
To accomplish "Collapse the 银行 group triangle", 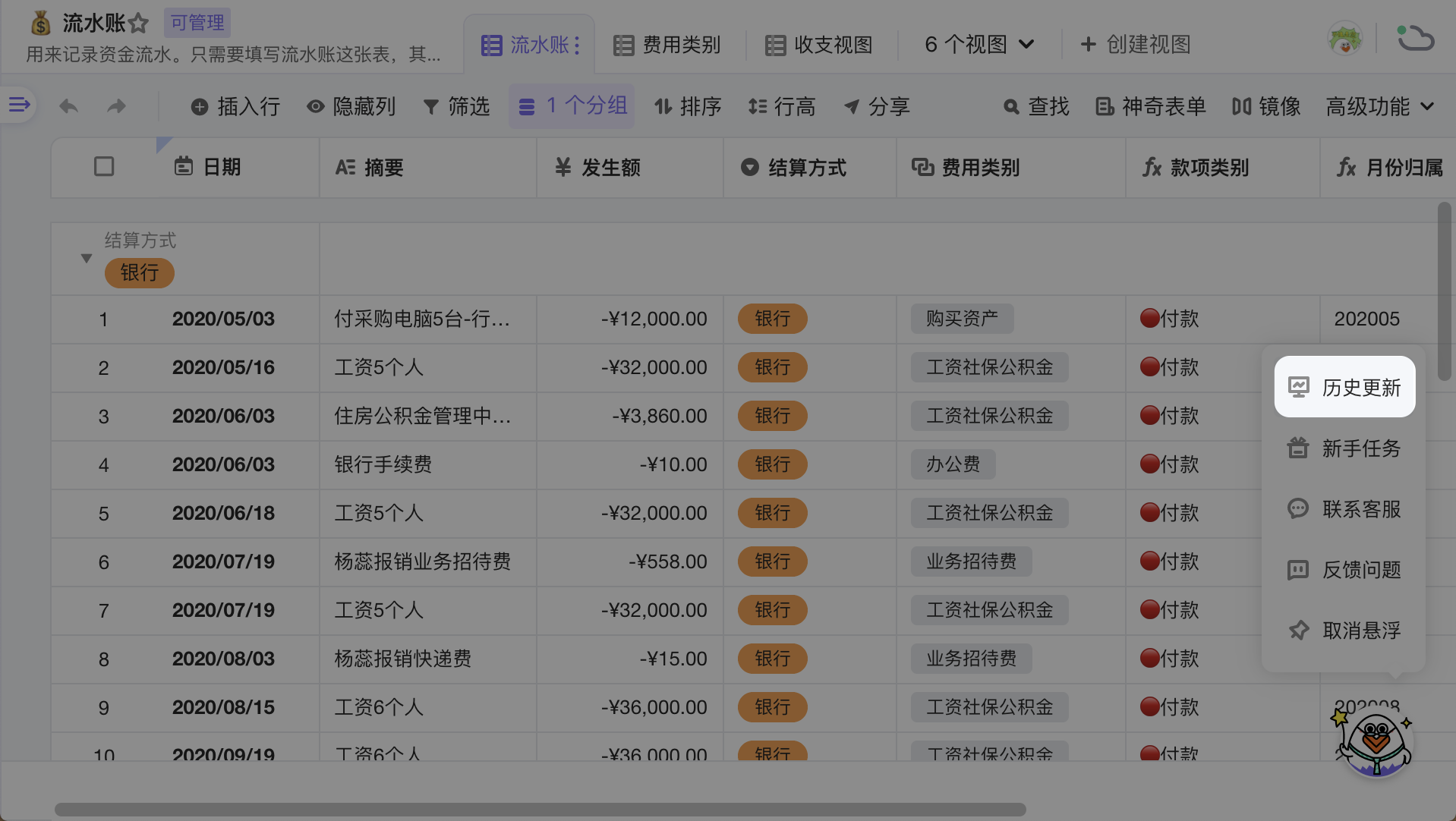I will tap(87, 259).
